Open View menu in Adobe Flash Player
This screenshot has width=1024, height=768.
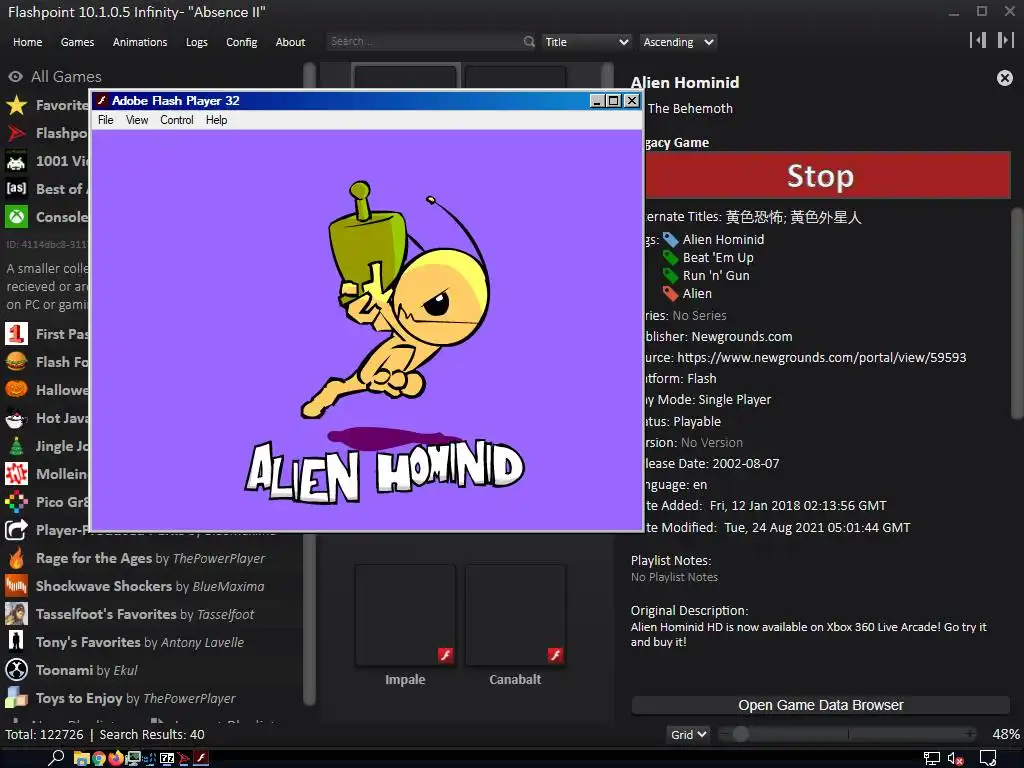(x=136, y=120)
